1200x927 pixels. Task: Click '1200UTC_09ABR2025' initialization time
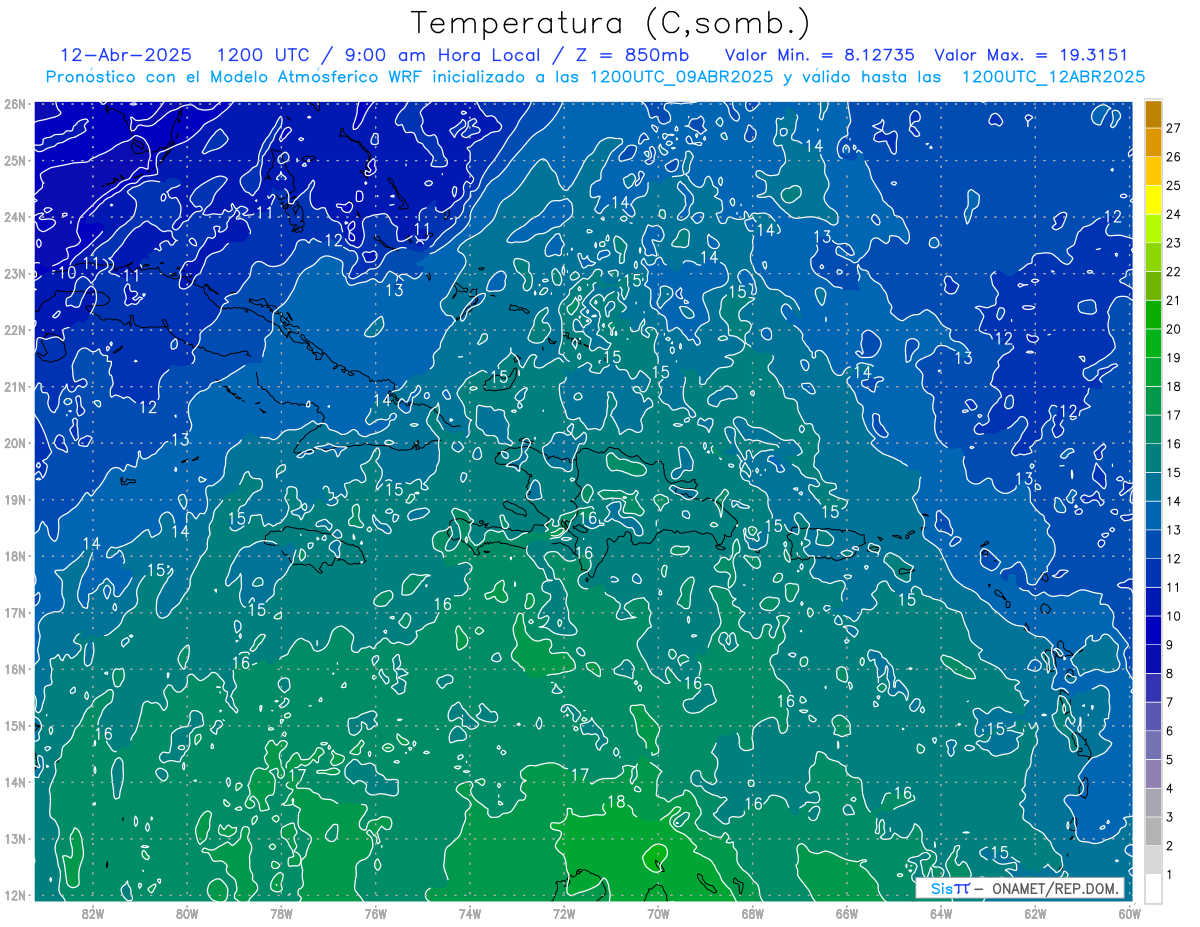680,76
